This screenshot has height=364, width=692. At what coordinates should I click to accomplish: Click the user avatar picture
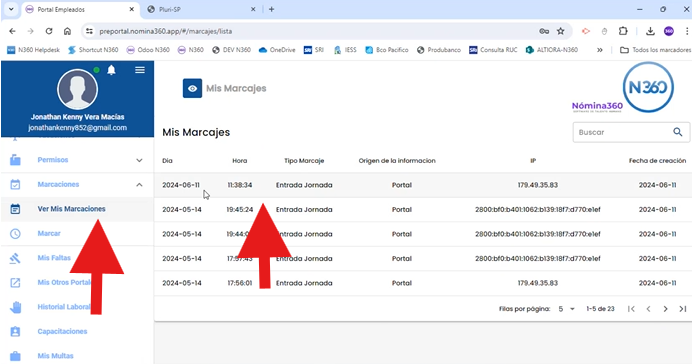coord(77,89)
